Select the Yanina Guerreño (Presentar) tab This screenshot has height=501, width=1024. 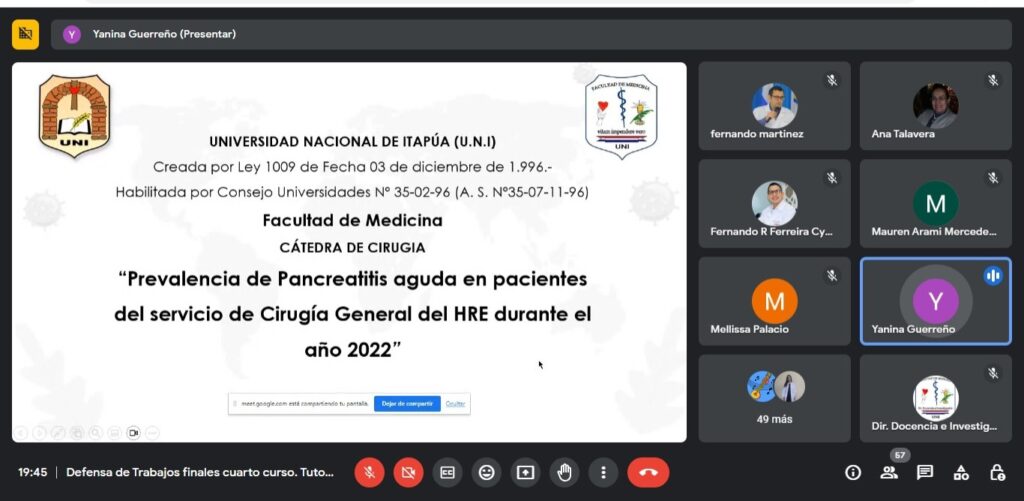pos(164,34)
